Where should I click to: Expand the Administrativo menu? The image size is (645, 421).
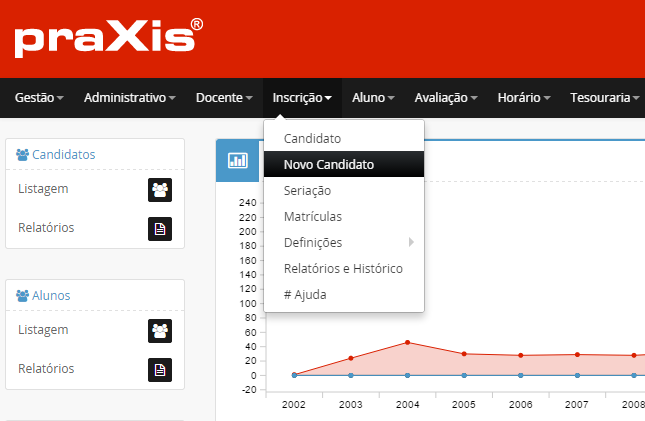[129, 98]
